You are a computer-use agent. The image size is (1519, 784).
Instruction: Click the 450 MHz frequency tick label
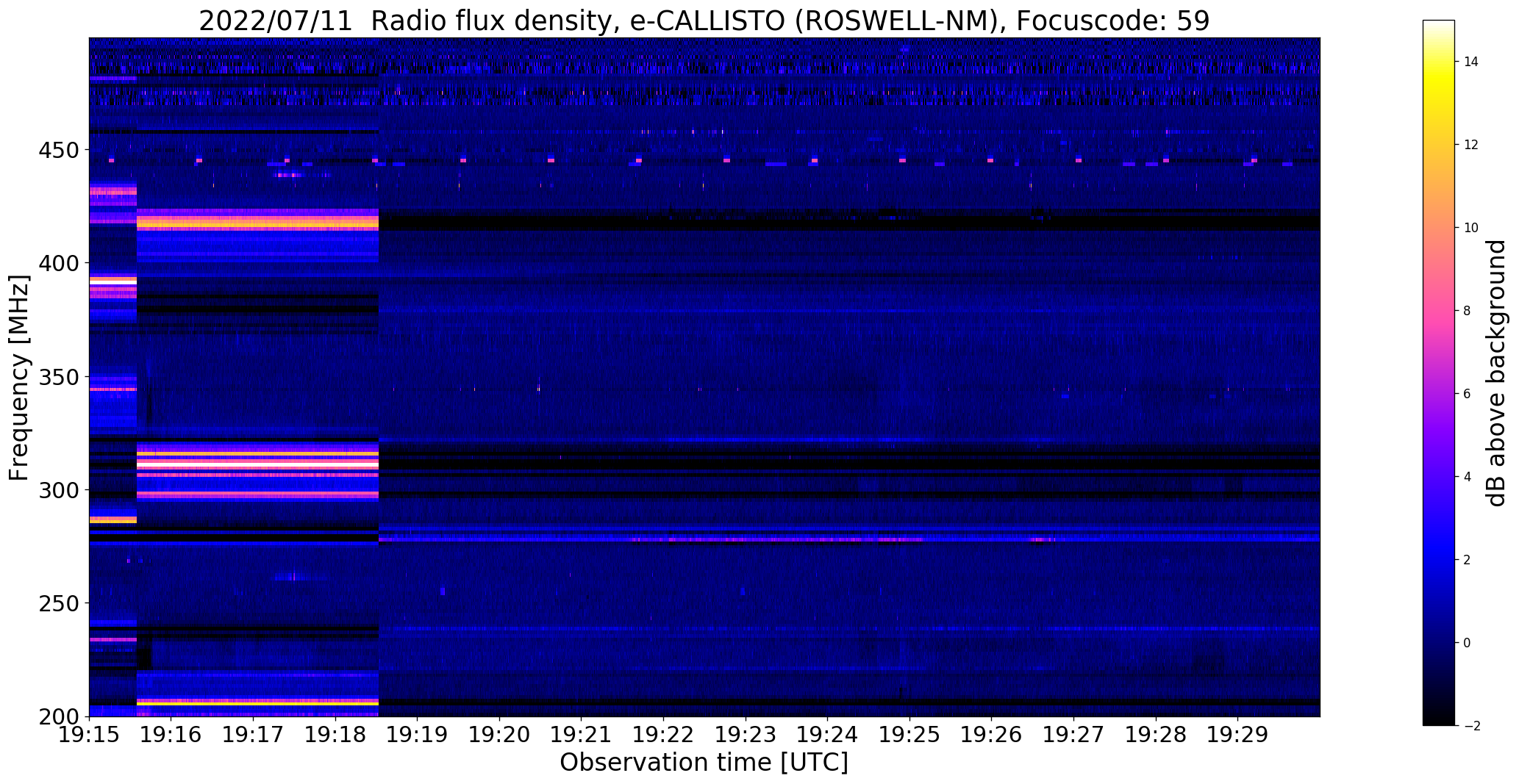point(58,150)
